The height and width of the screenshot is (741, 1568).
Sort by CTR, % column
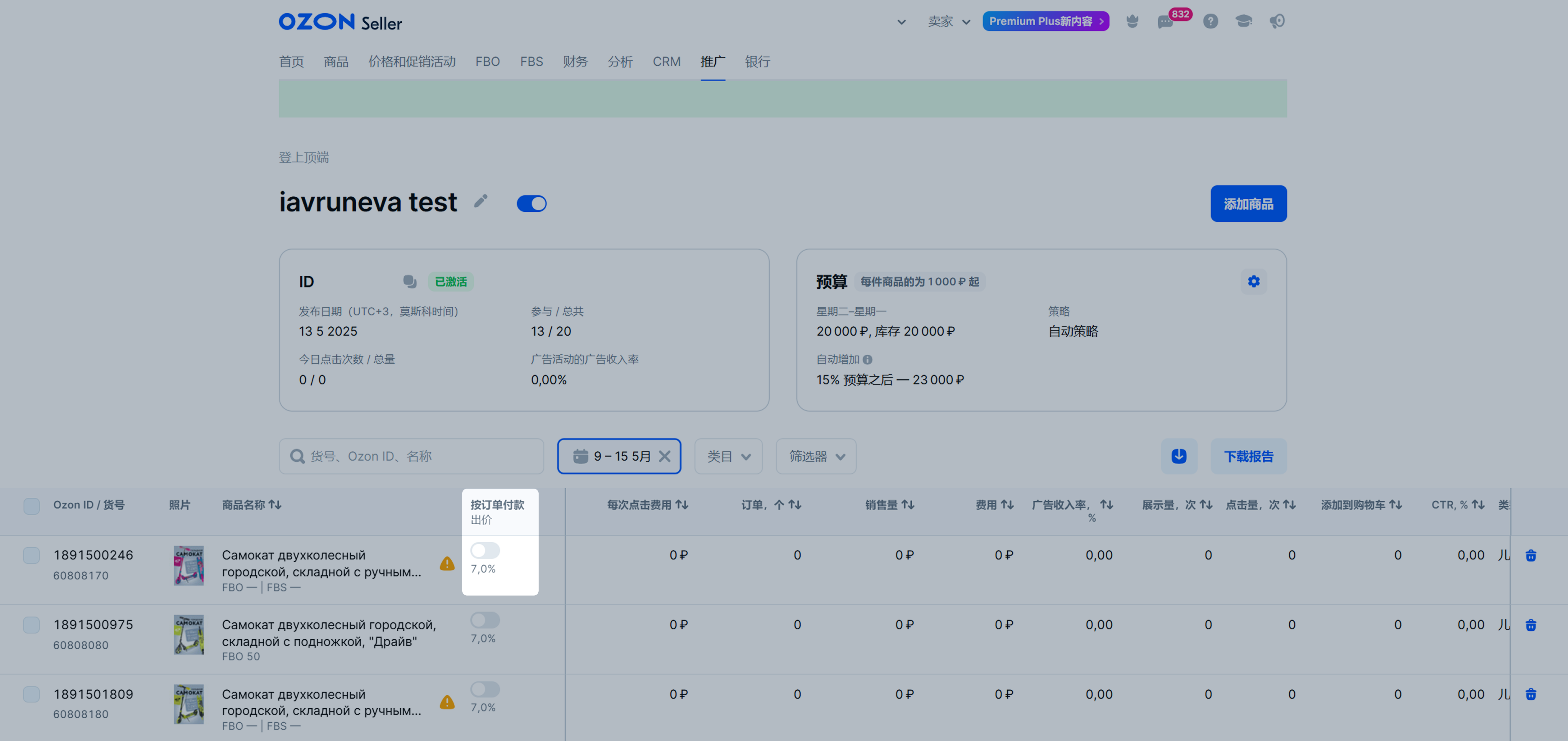coord(1478,505)
